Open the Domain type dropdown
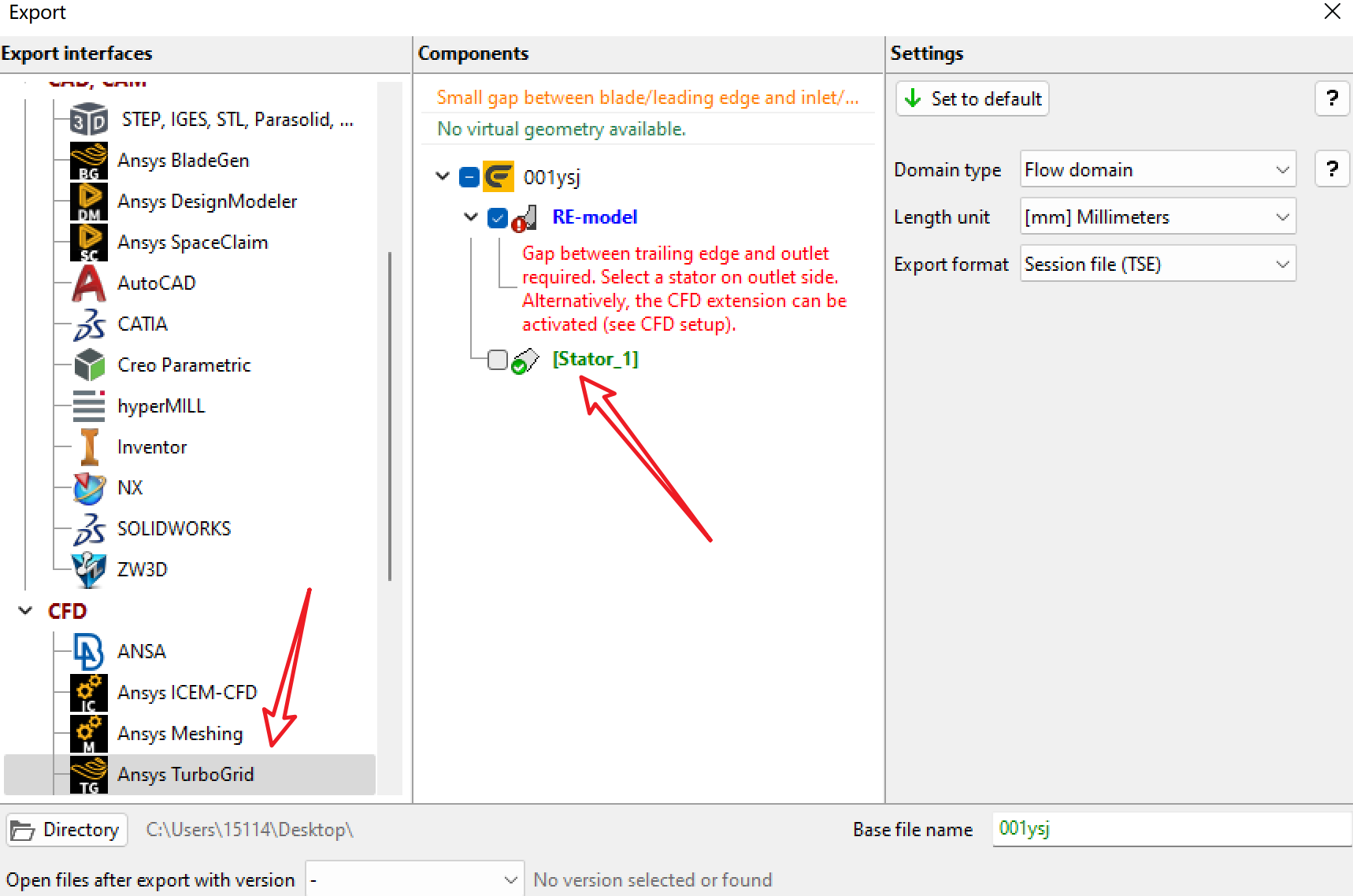Viewport: 1353px width, 896px height. (x=1158, y=169)
